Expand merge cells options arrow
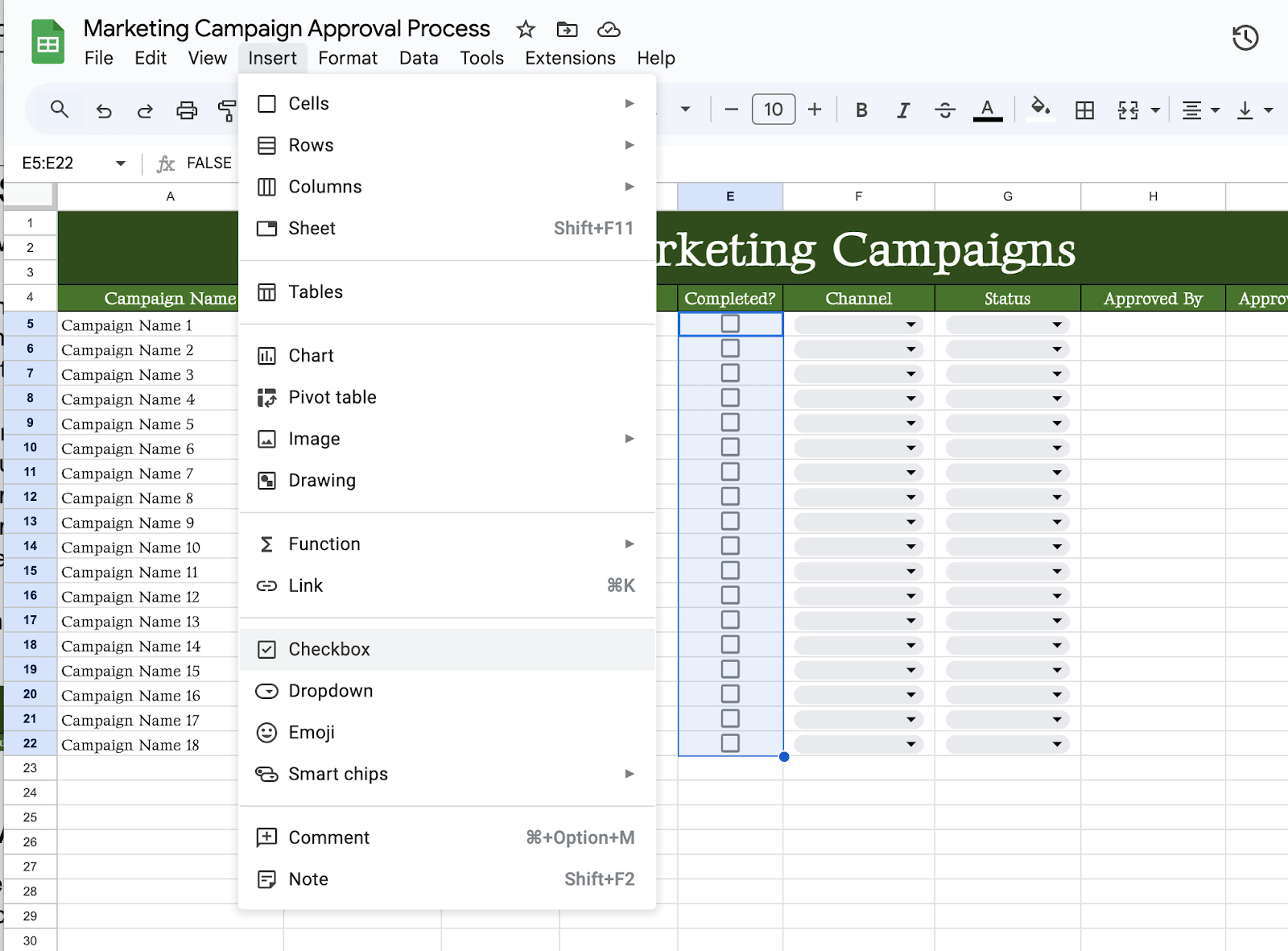This screenshot has width=1288, height=951. [x=1155, y=110]
